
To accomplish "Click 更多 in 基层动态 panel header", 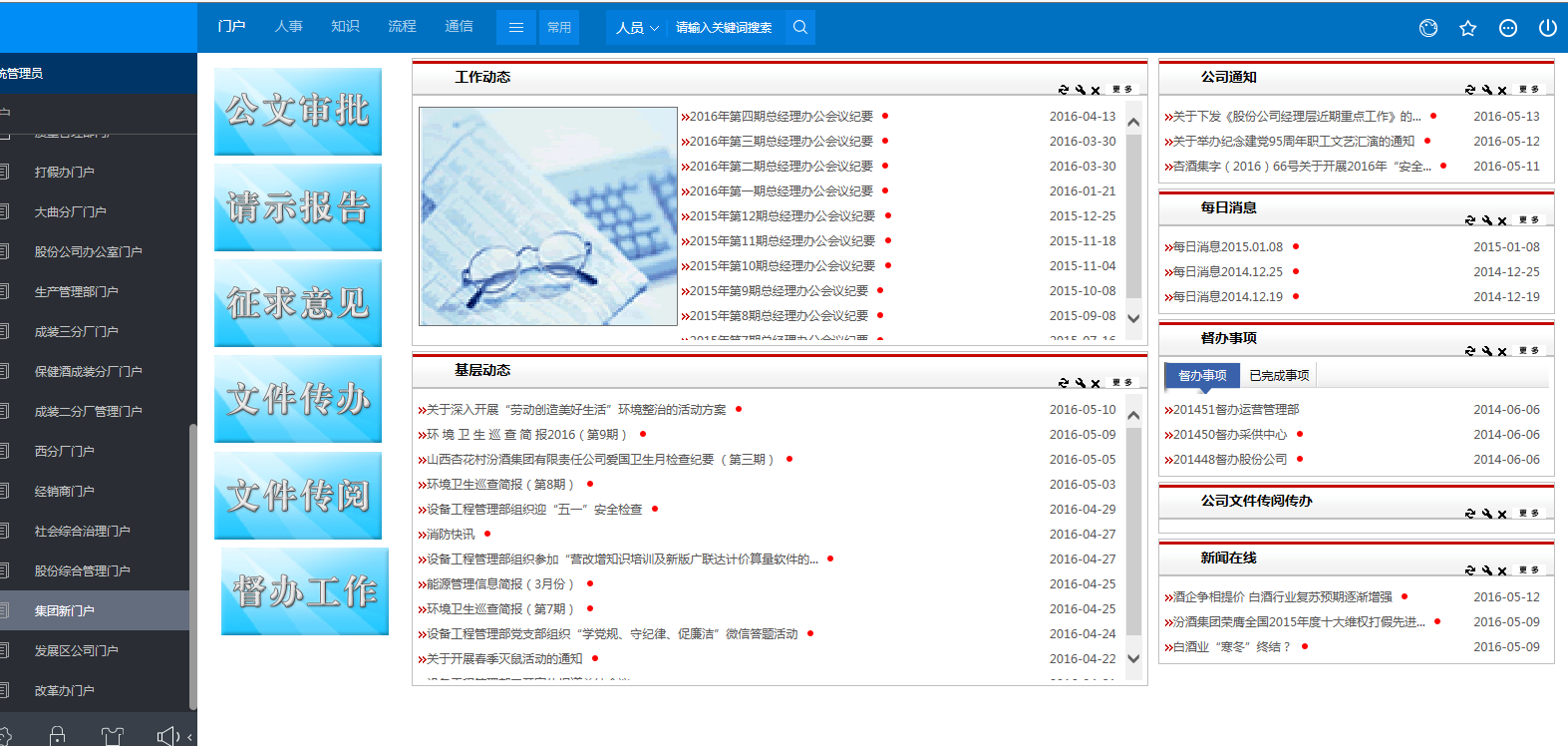I will pyautogui.click(x=1122, y=383).
